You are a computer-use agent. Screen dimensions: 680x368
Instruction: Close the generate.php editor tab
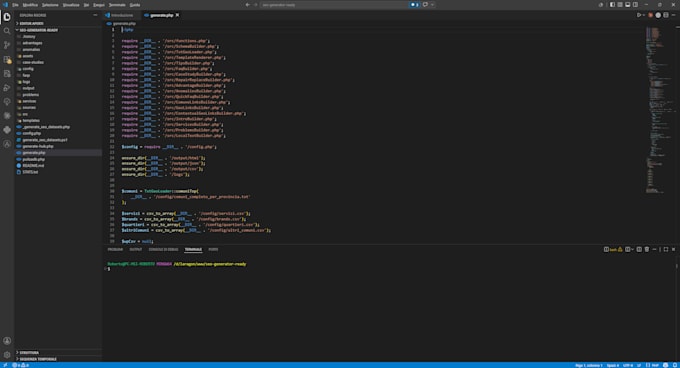[x=177, y=15]
